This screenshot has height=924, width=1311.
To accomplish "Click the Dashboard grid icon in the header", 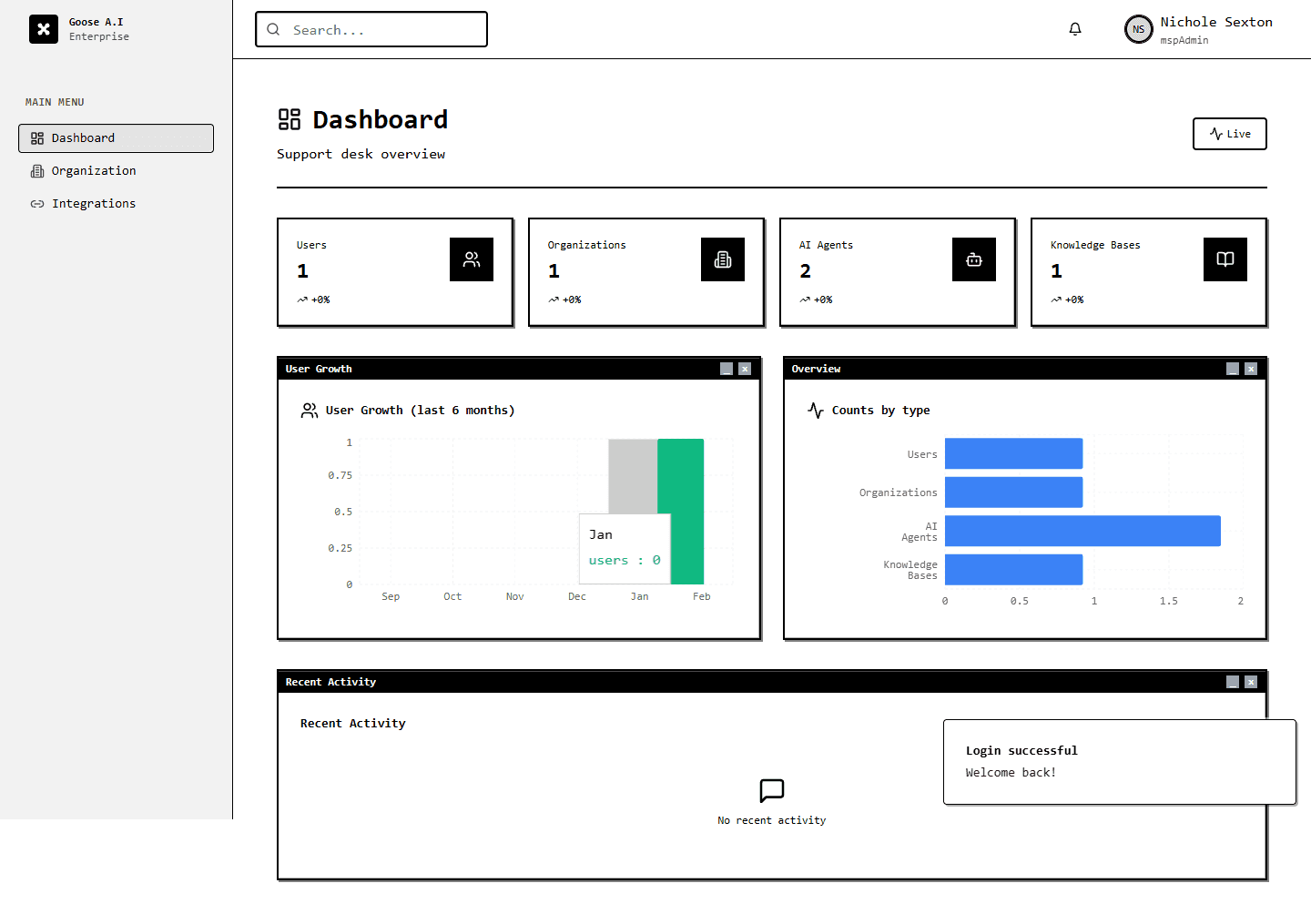I will (x=289, y=118).
